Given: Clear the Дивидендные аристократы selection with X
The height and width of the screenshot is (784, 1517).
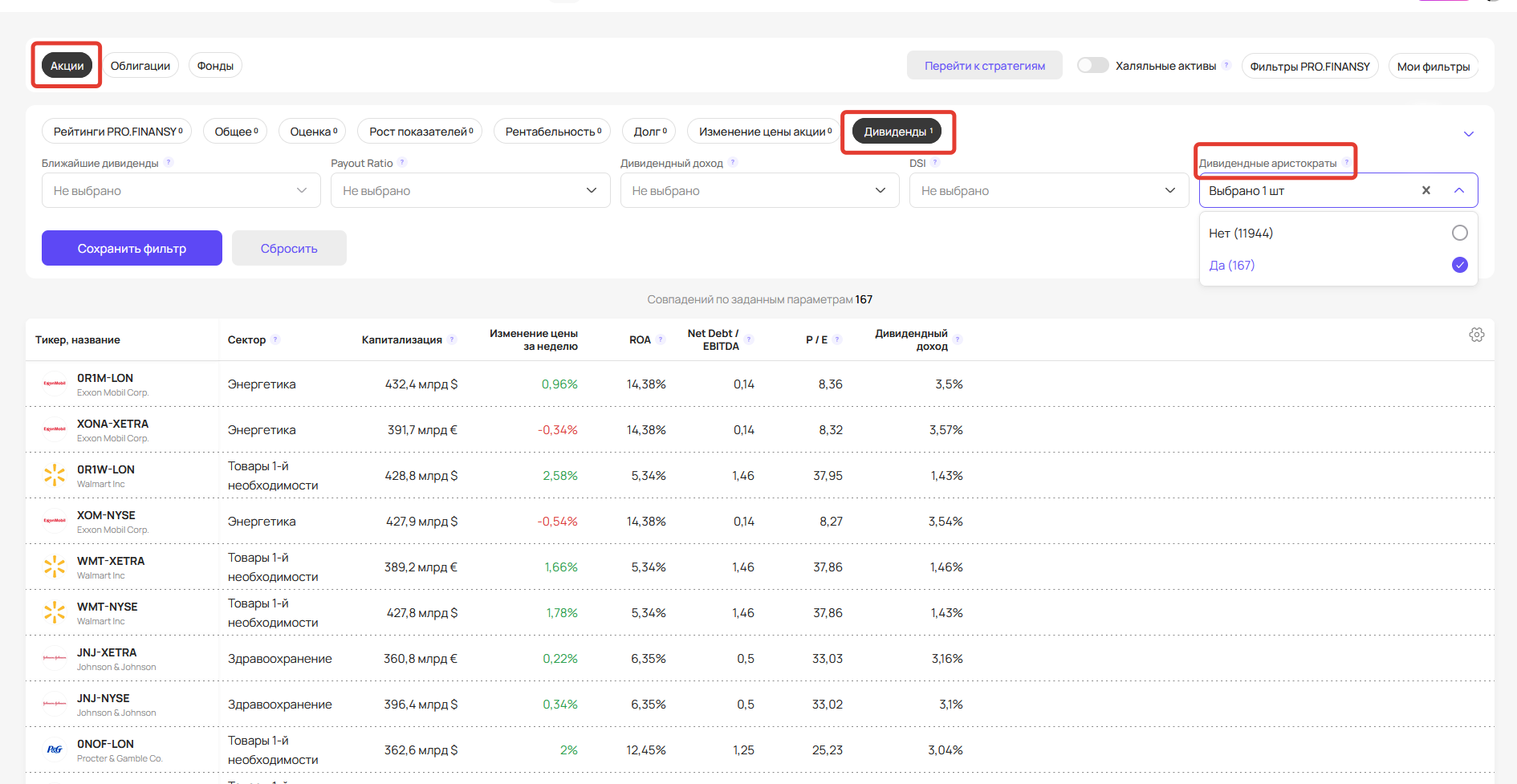Looking at the screenshot, I should (1425, 190).
